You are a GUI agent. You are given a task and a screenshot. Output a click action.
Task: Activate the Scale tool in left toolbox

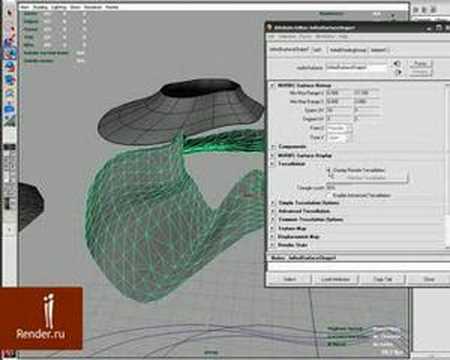point(10,80)
